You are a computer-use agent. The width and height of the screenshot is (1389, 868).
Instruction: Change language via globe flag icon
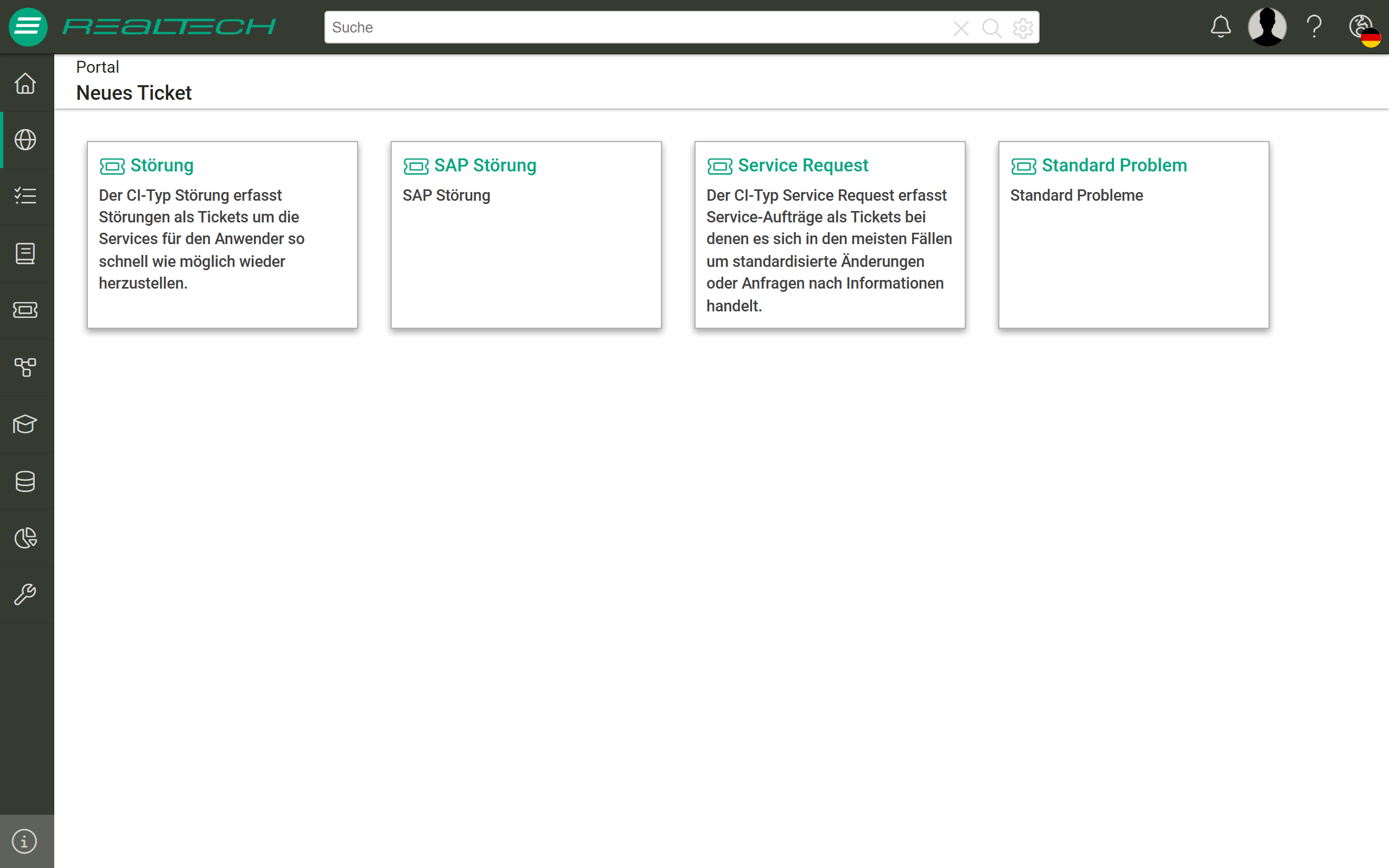[1365, 30]
